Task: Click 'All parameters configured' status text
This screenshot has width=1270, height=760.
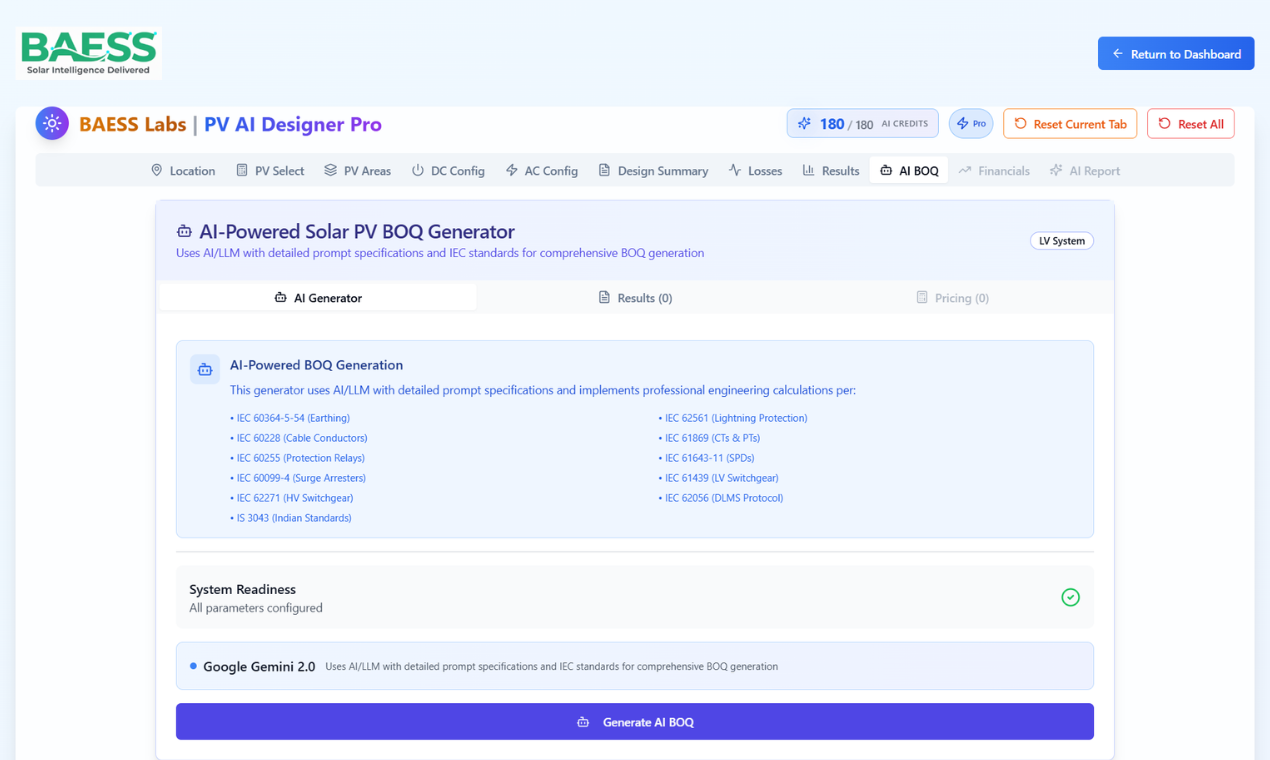Action: (256, 608)
